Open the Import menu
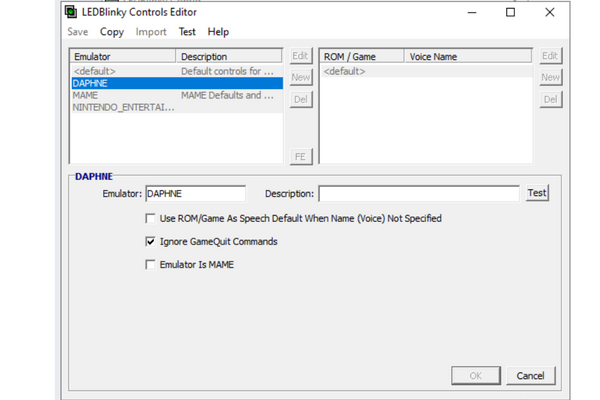The image size is (600, 400). click(x=151, y=32)
